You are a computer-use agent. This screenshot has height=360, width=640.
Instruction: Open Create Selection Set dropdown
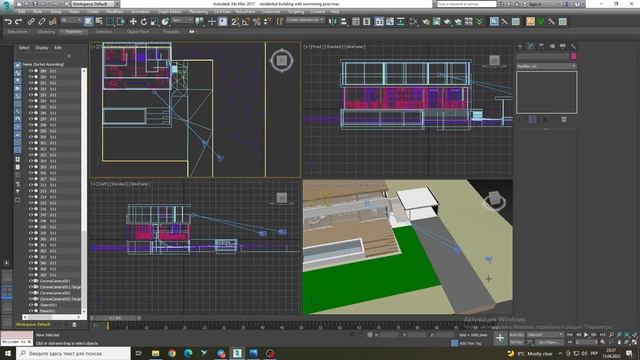(305, 20)
